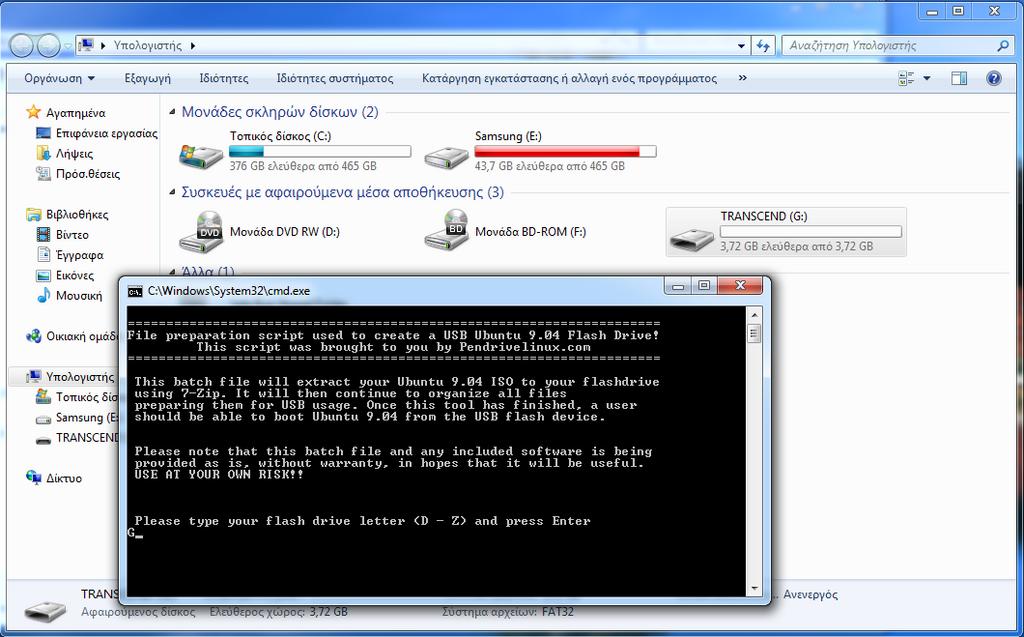Collapse the hard disk drives group
The height and width of the screenshot is (637, 1024).
pos(172,112)
